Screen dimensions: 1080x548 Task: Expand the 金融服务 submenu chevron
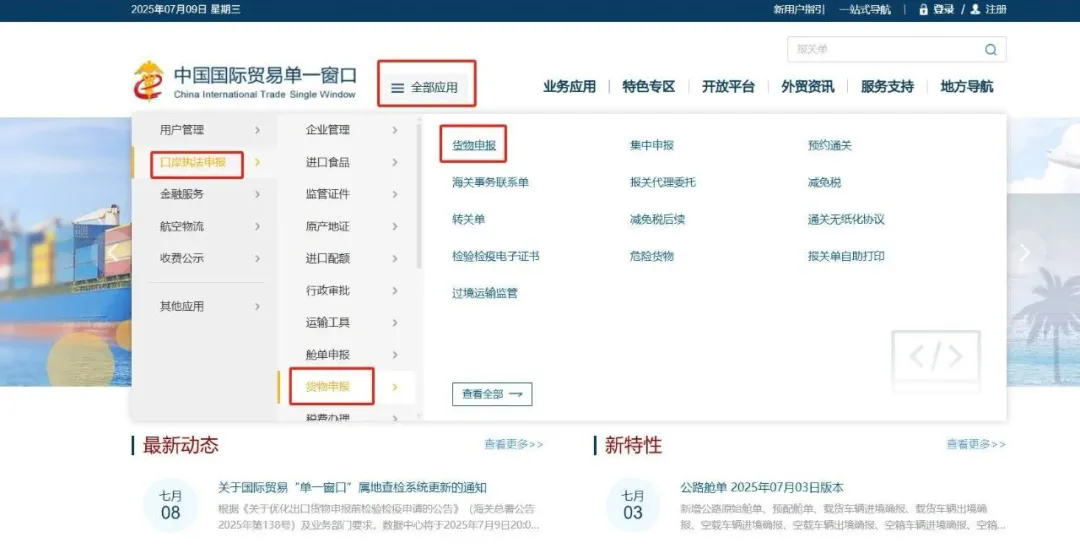[257, 194]
